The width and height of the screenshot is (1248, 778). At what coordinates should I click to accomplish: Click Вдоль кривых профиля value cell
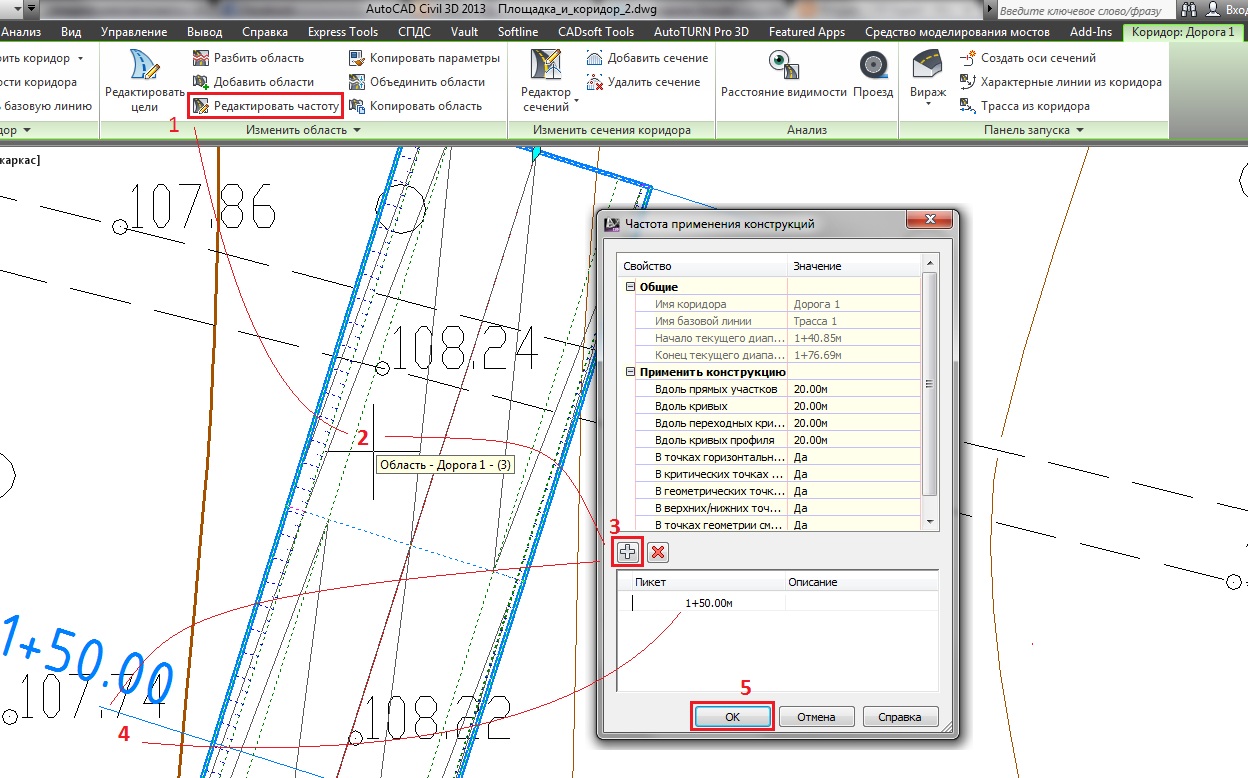pyautogui.click(x=854, y=440)
